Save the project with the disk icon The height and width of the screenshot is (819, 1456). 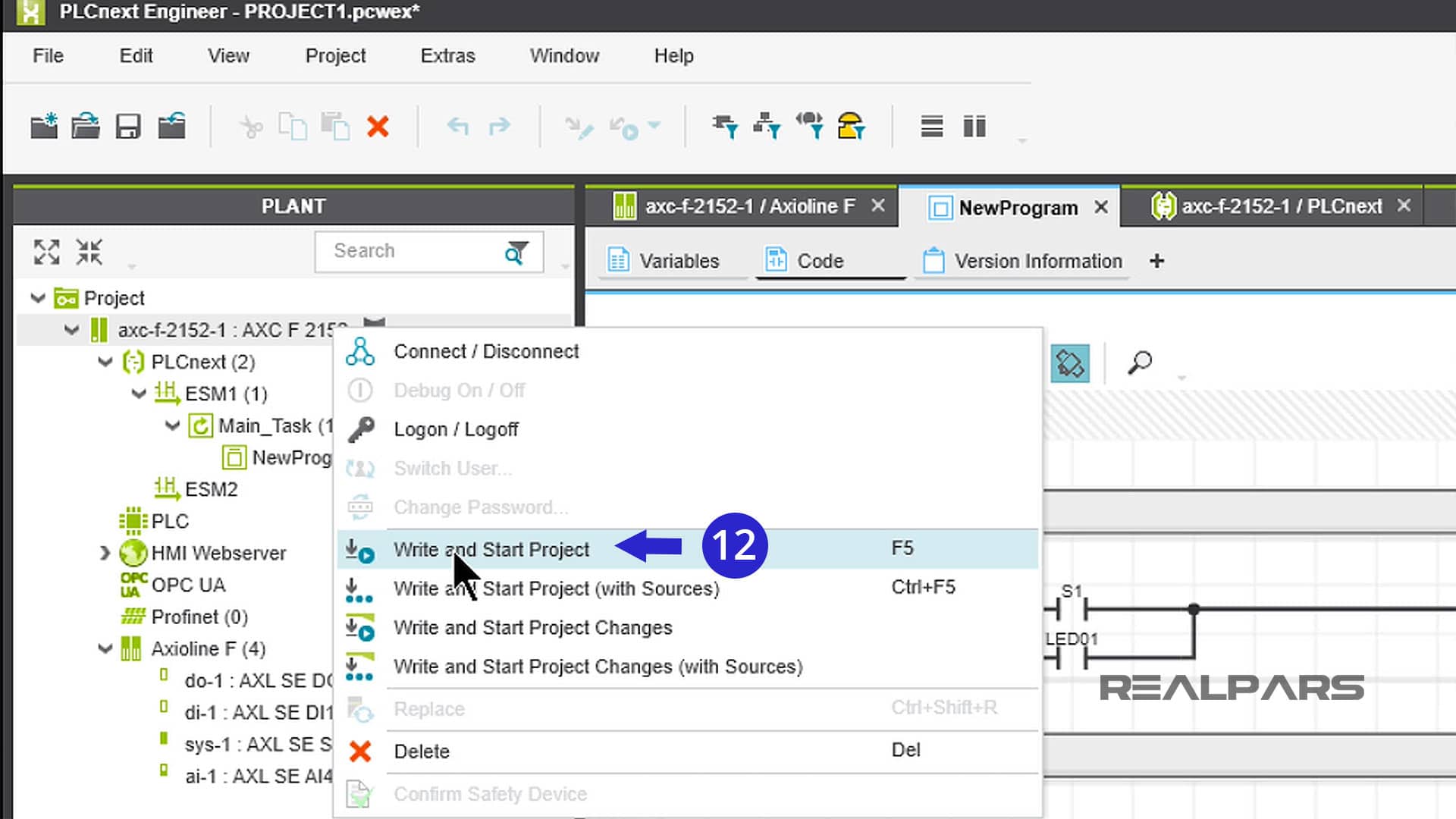click(x=128, y=126)
